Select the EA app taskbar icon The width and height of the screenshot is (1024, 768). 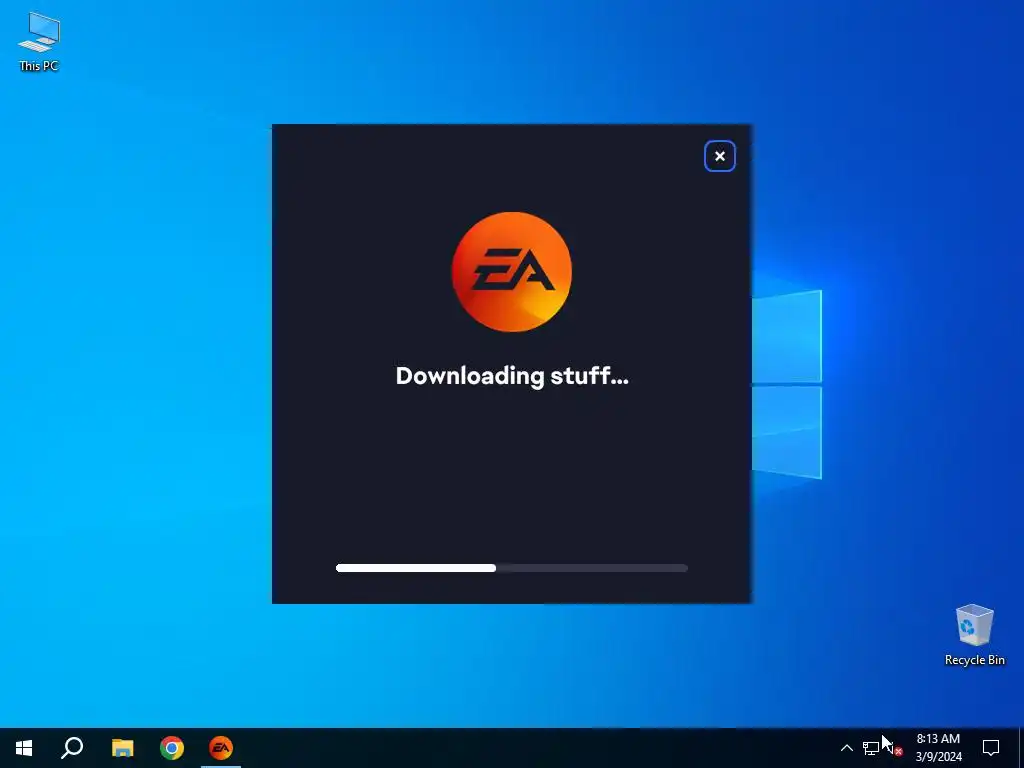coord(221,748)
